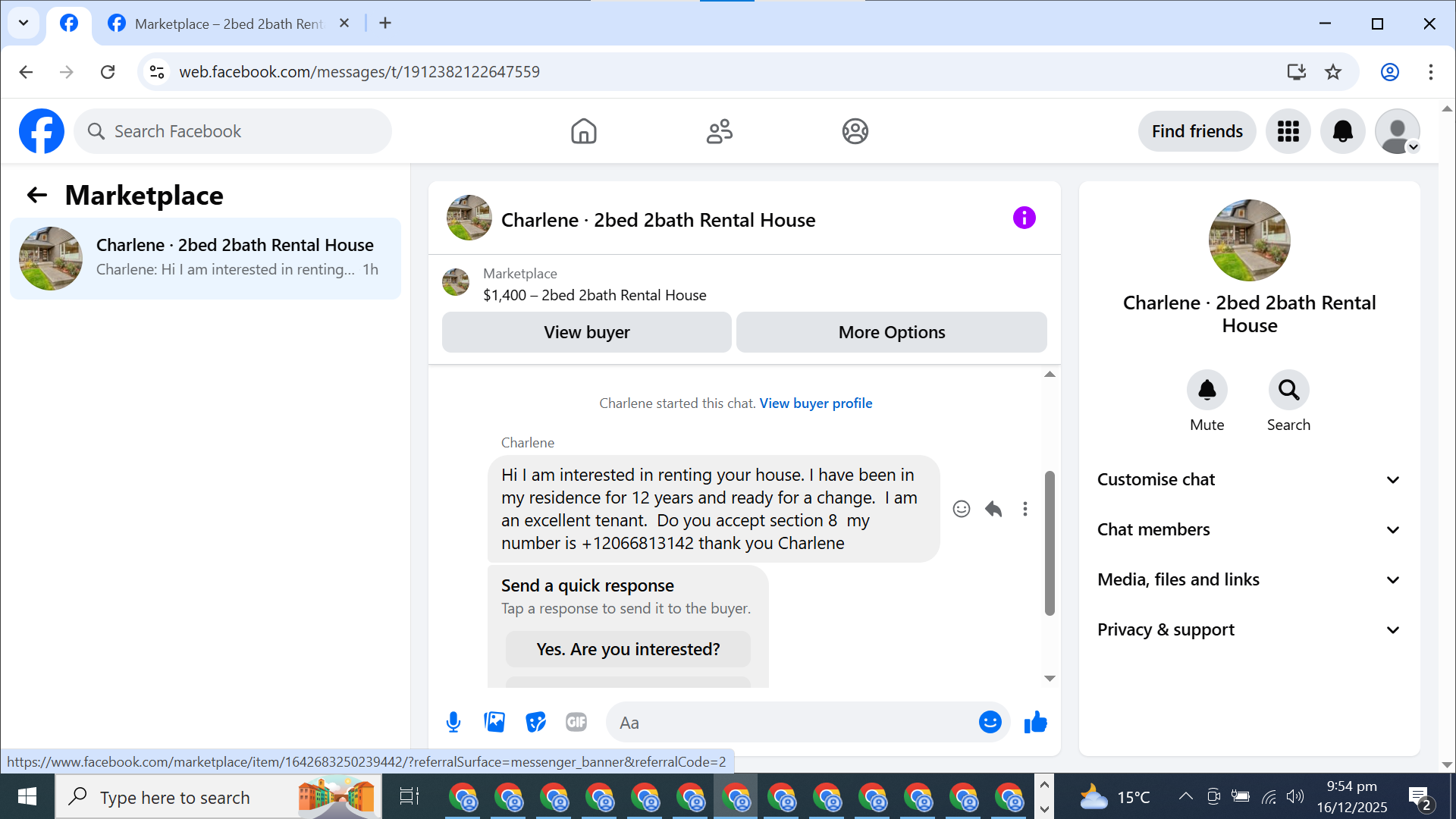This screenshot has height=819, width=1456.
Task: Click the chat scrollbar thumb
Action: (1050, 543)
